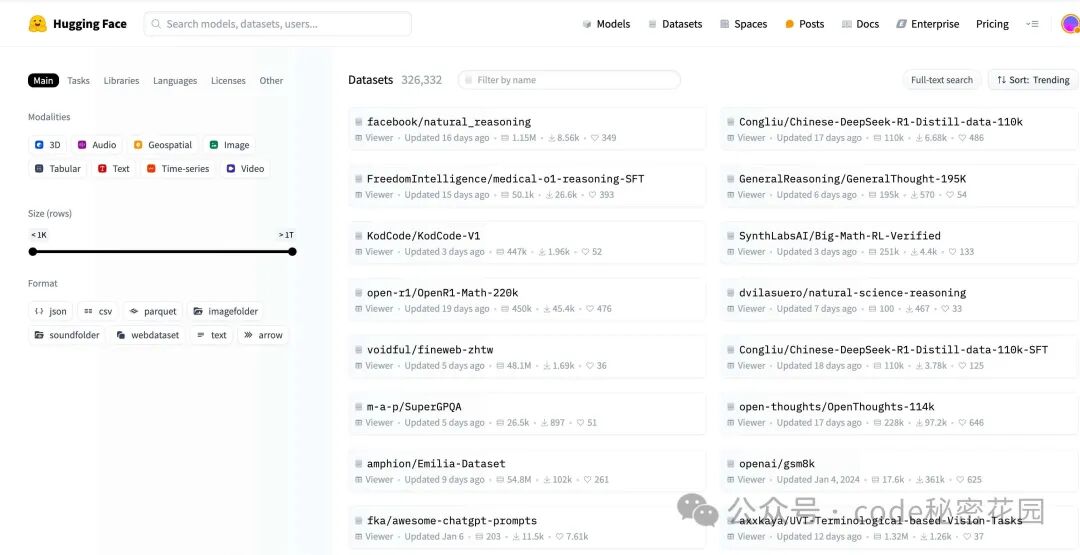Click the heart icon on open-thoughts/OpenThoughts-114k
The image size is (1080, 555).
[964, 423]
